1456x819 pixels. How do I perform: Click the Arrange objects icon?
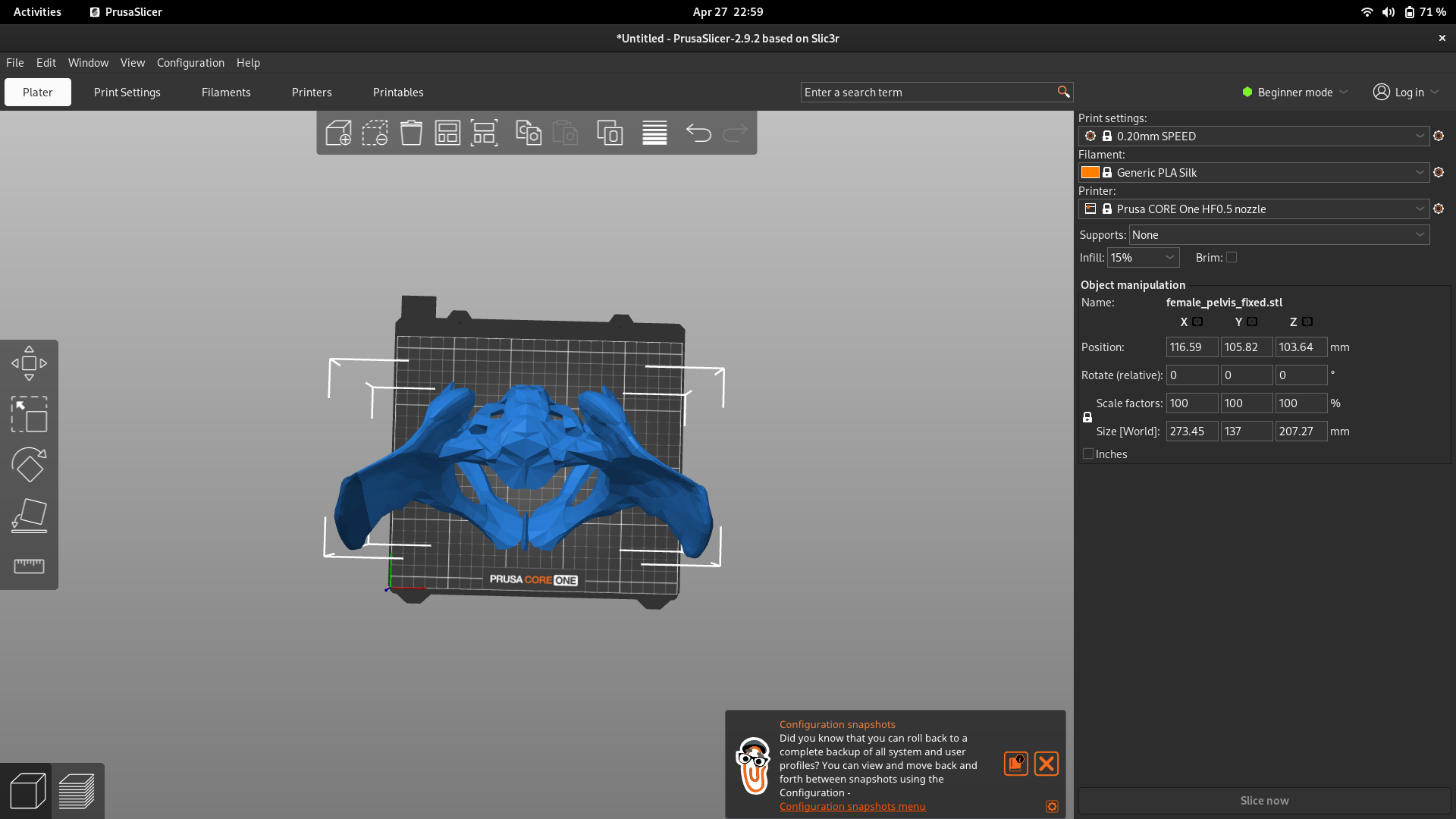click(447, 133)
